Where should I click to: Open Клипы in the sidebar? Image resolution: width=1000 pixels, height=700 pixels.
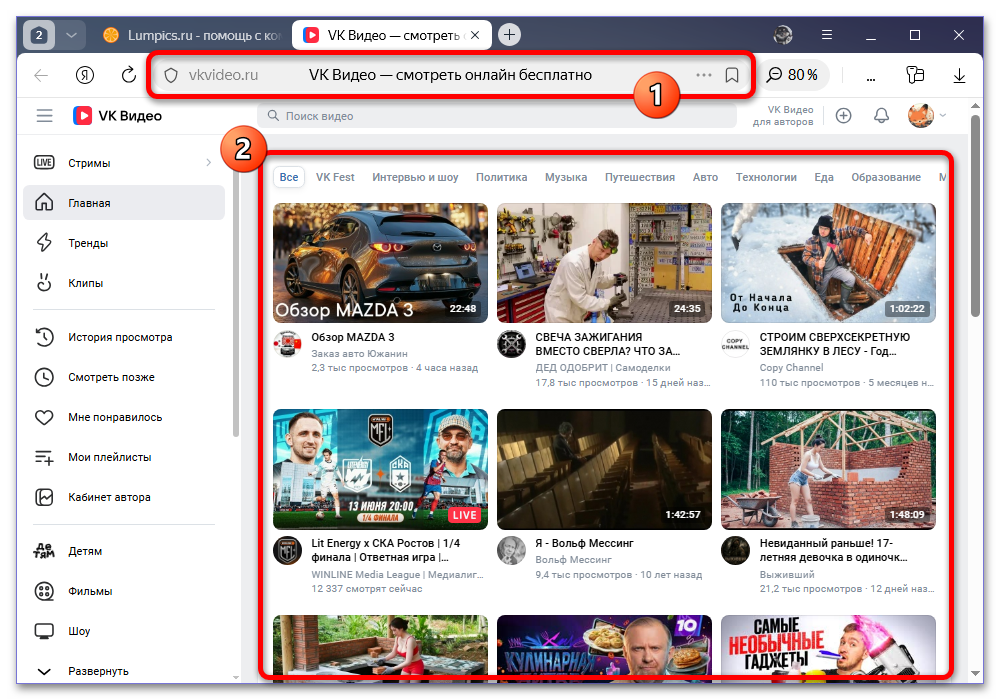pos(124,283)
